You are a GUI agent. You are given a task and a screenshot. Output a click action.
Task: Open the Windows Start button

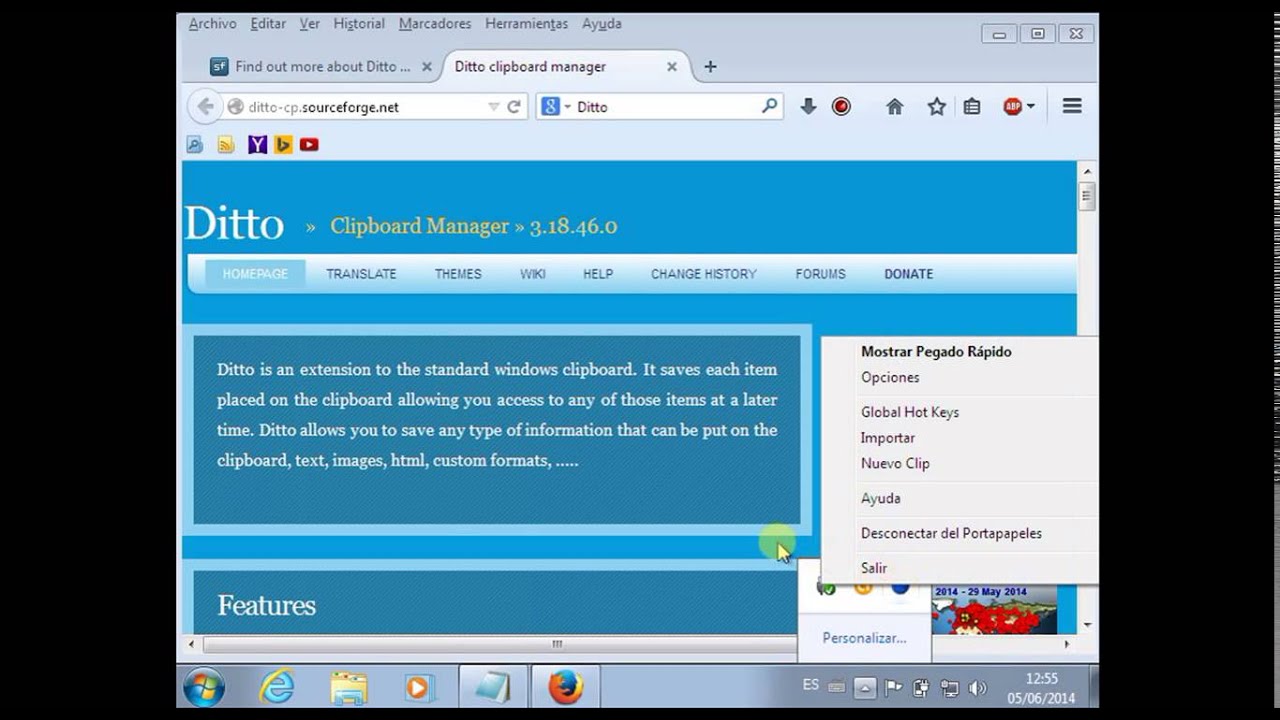pyautogui.click(x=204, y=687)
